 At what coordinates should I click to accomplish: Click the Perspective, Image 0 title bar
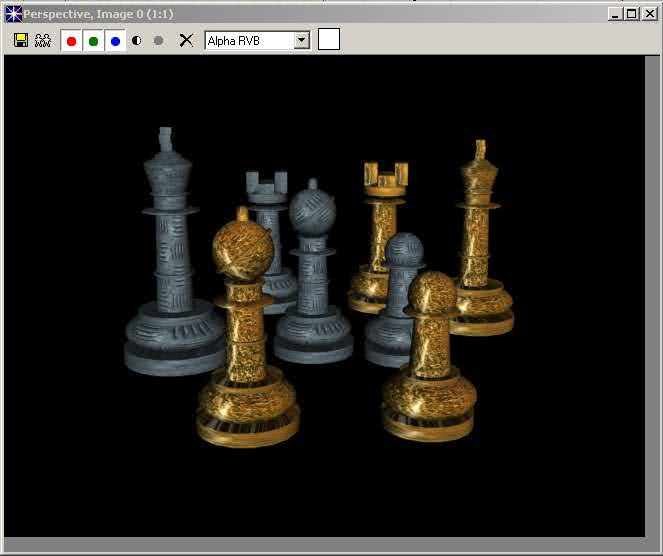tap(300, 14)
